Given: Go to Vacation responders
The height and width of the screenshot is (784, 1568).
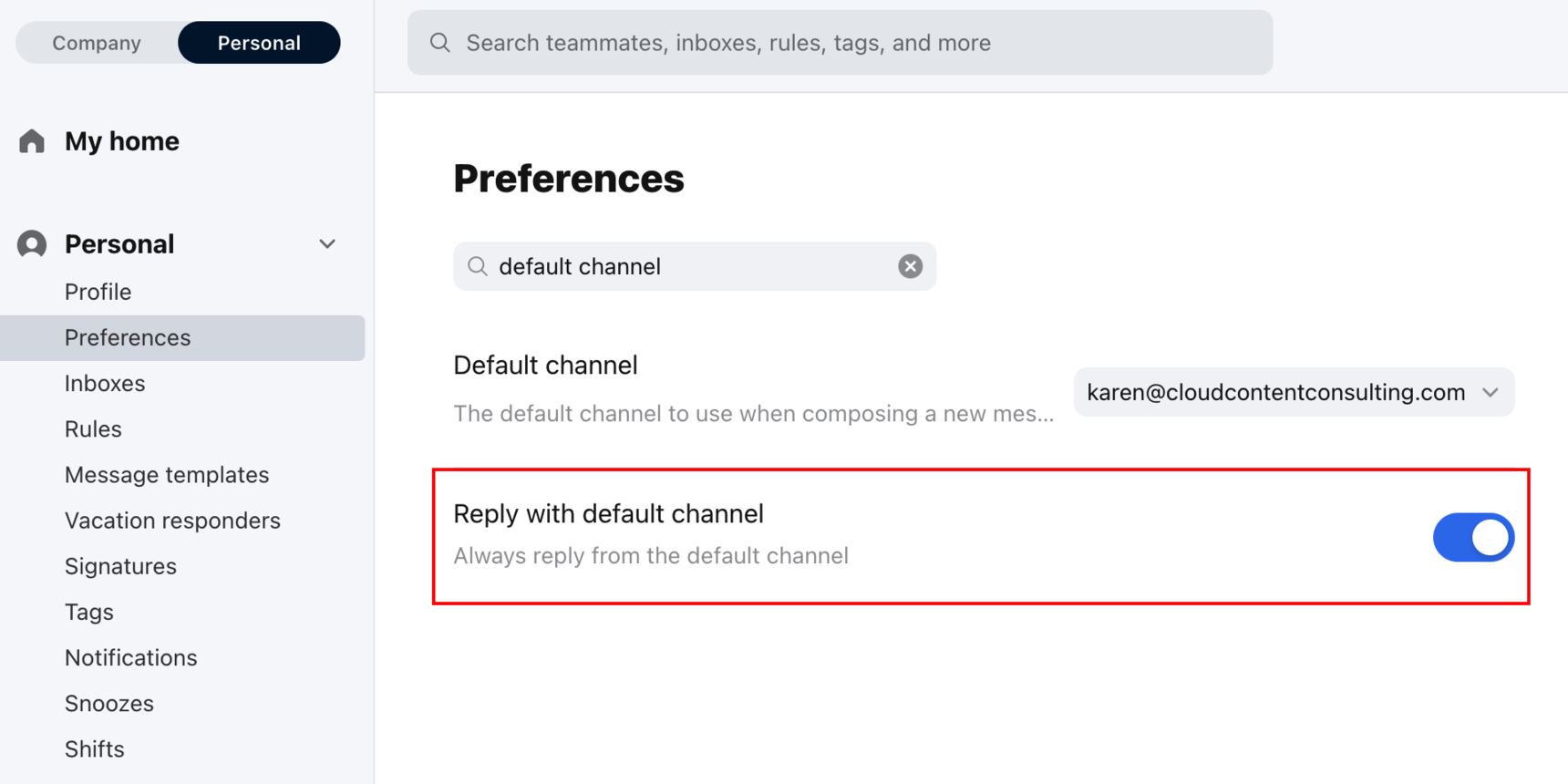Looking at the screenshot, I should tap(172, 520).
